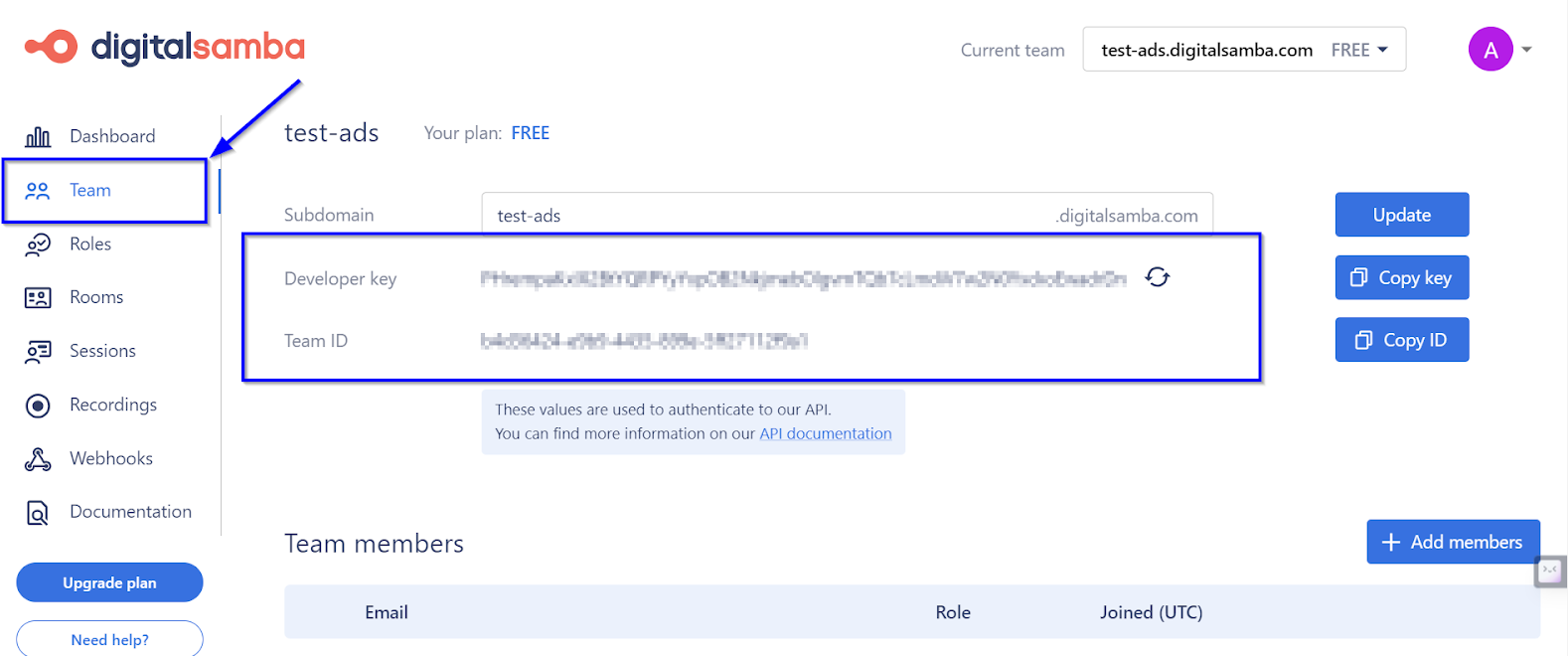Click the Upgrade plan button
The height and width of the screenshot is (656, 1568).
[x=109, y=582]
